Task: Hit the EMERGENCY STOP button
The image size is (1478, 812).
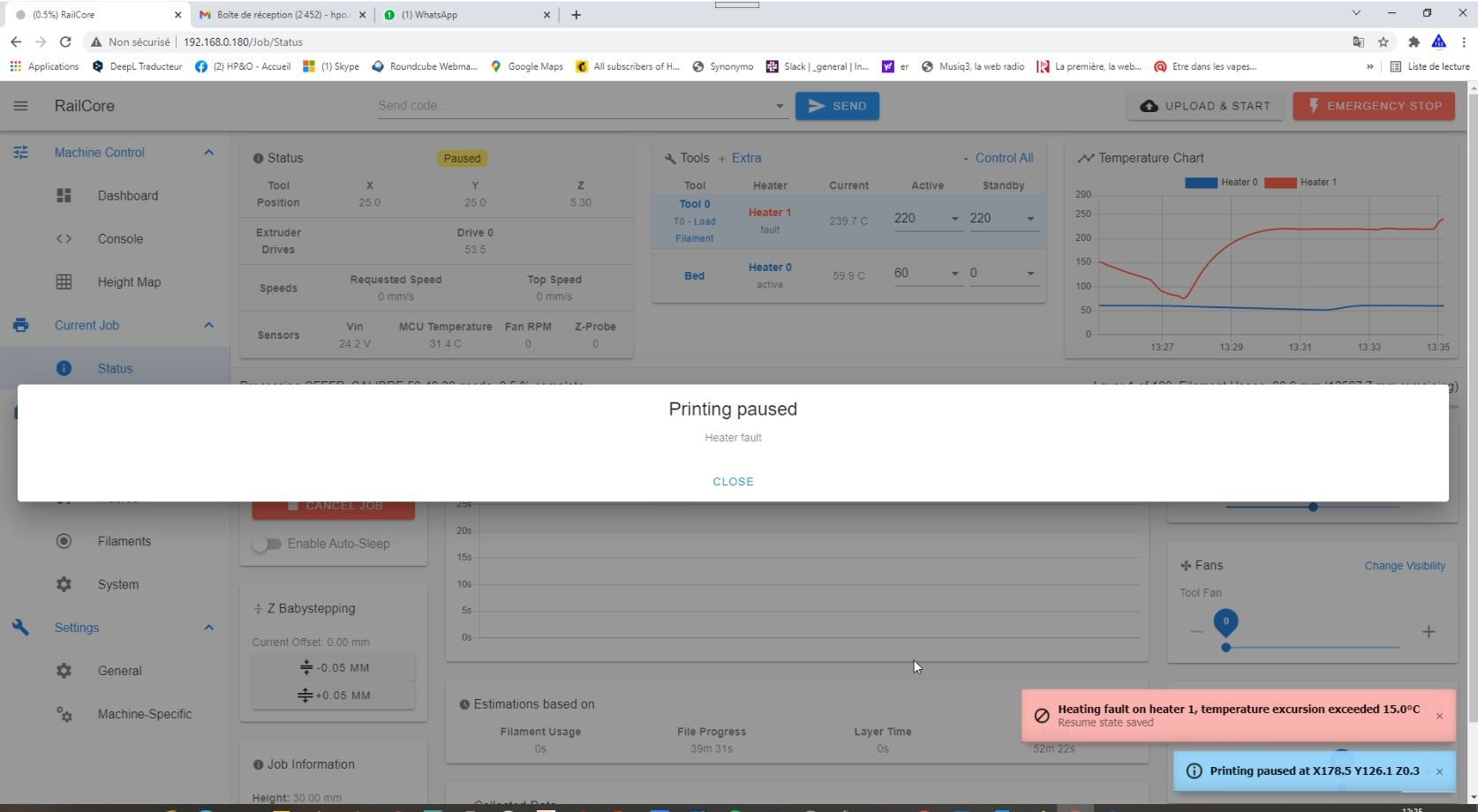Action: (1374, 106)
